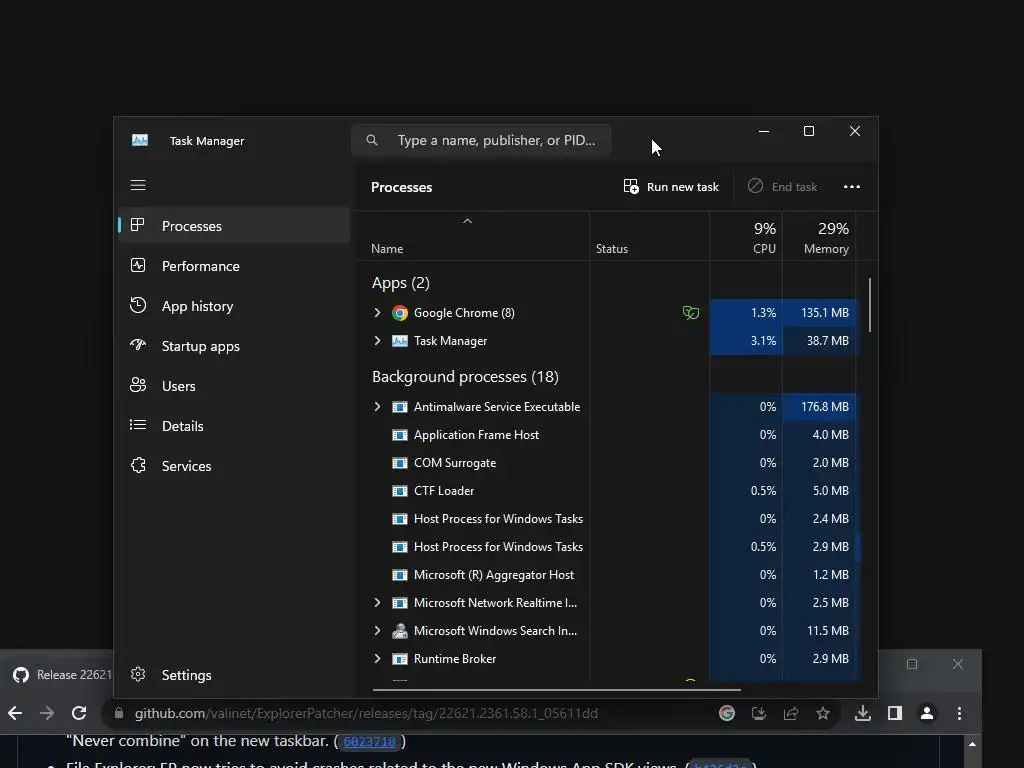Image resolution: width=1024 pixels, height=768 pixels.
Task: Click the Settings gear icon
Action: click(138, 674)
